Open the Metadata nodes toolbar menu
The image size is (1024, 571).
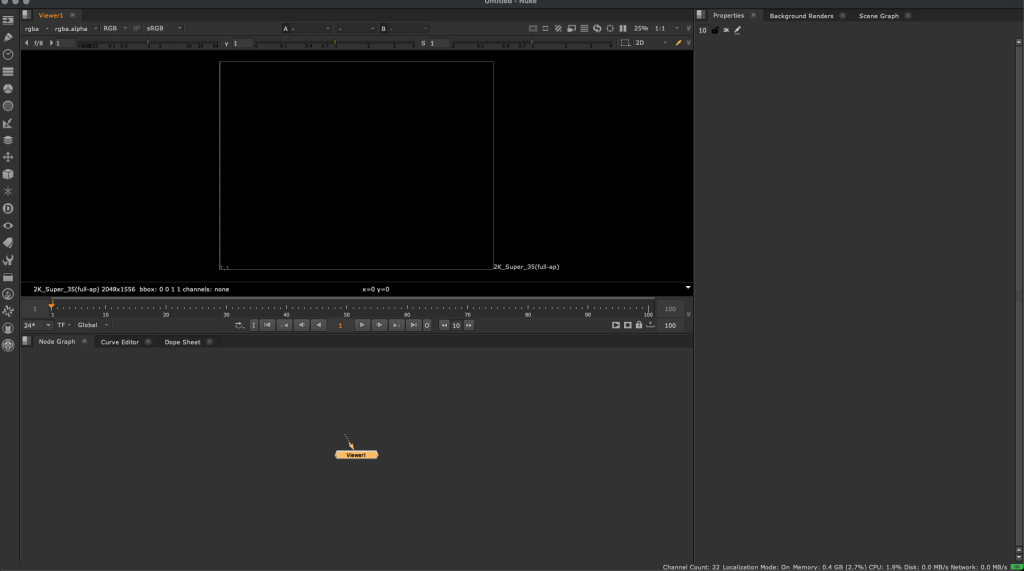click(x=8, y=242)
